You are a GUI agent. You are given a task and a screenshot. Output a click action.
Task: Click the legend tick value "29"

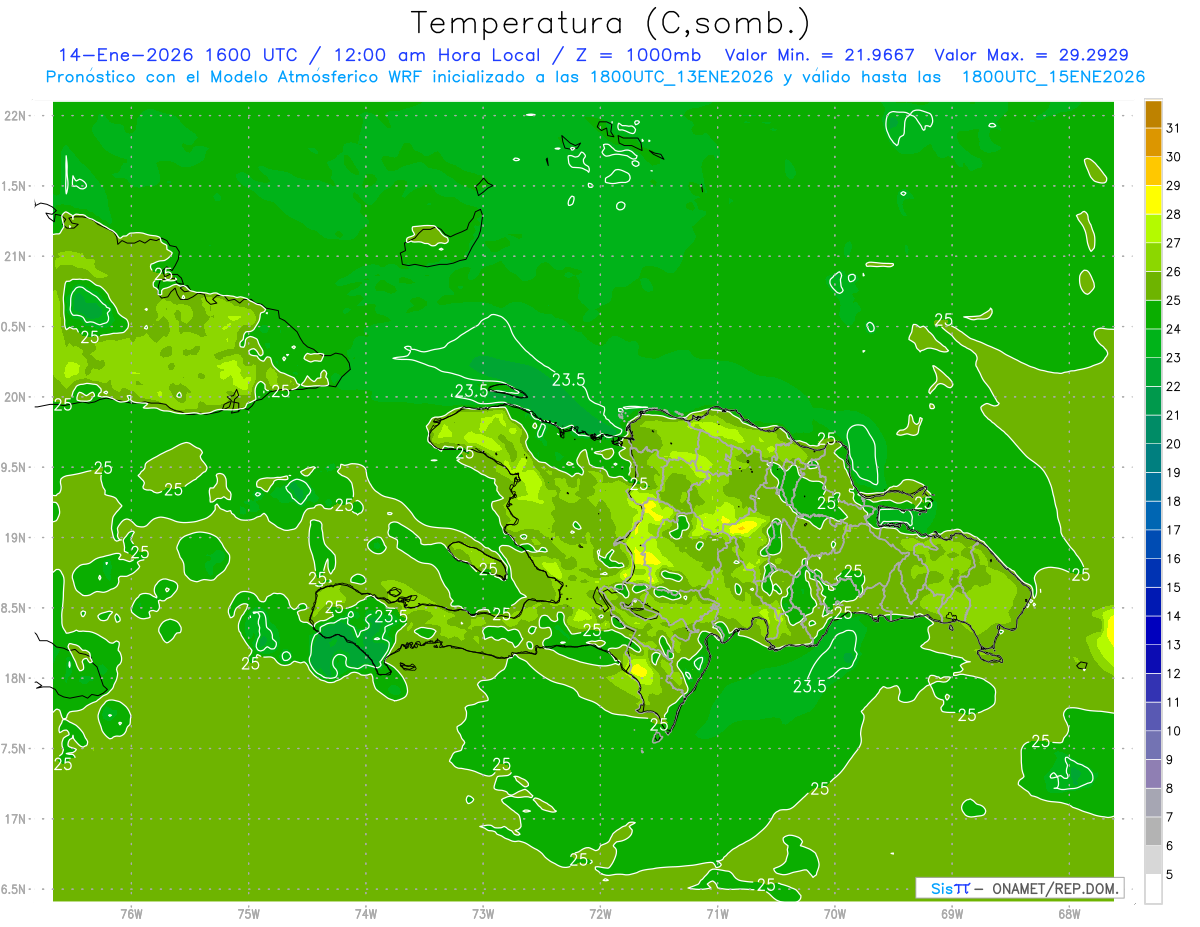[x=1174, y=185]
